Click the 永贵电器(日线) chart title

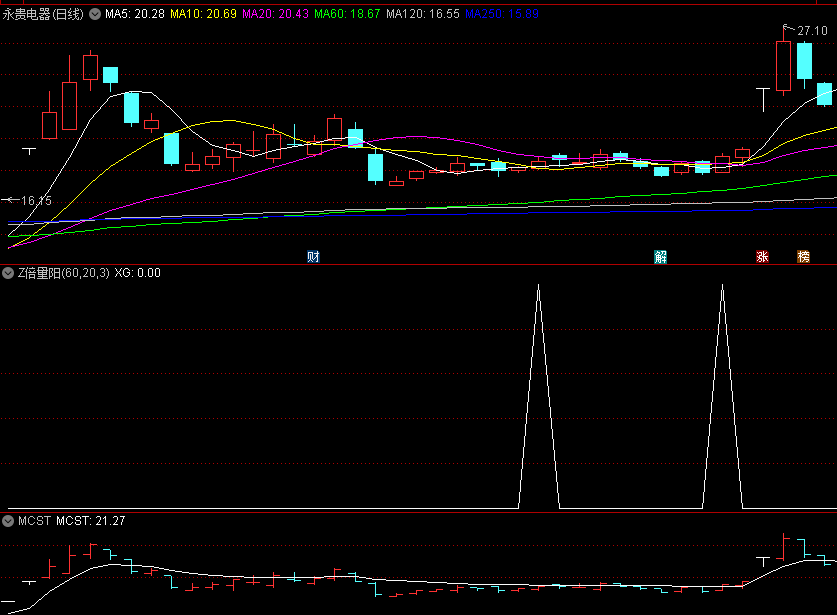click(x=43, y=14)
